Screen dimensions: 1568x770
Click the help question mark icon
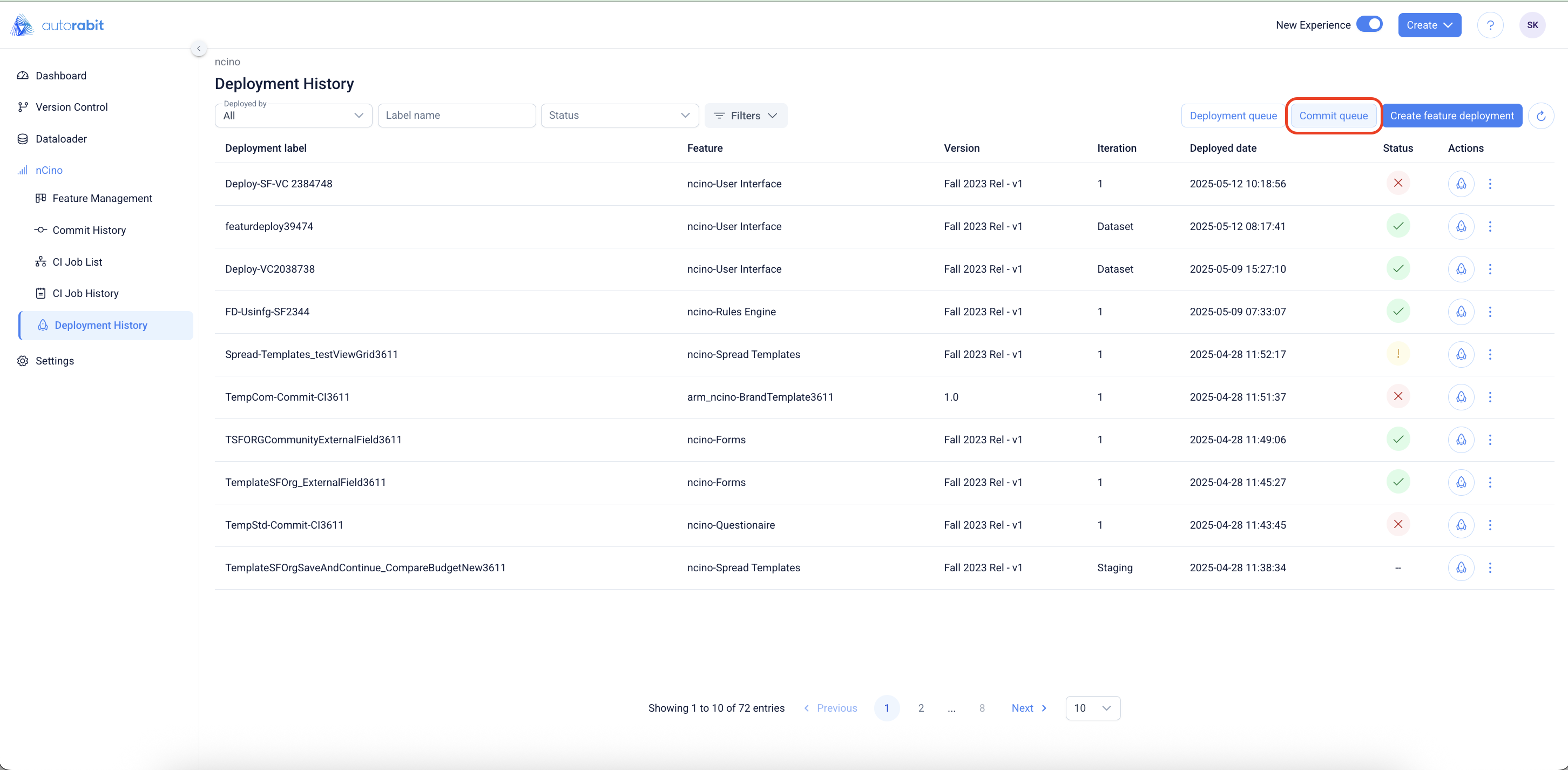(x=1490, y=25)
